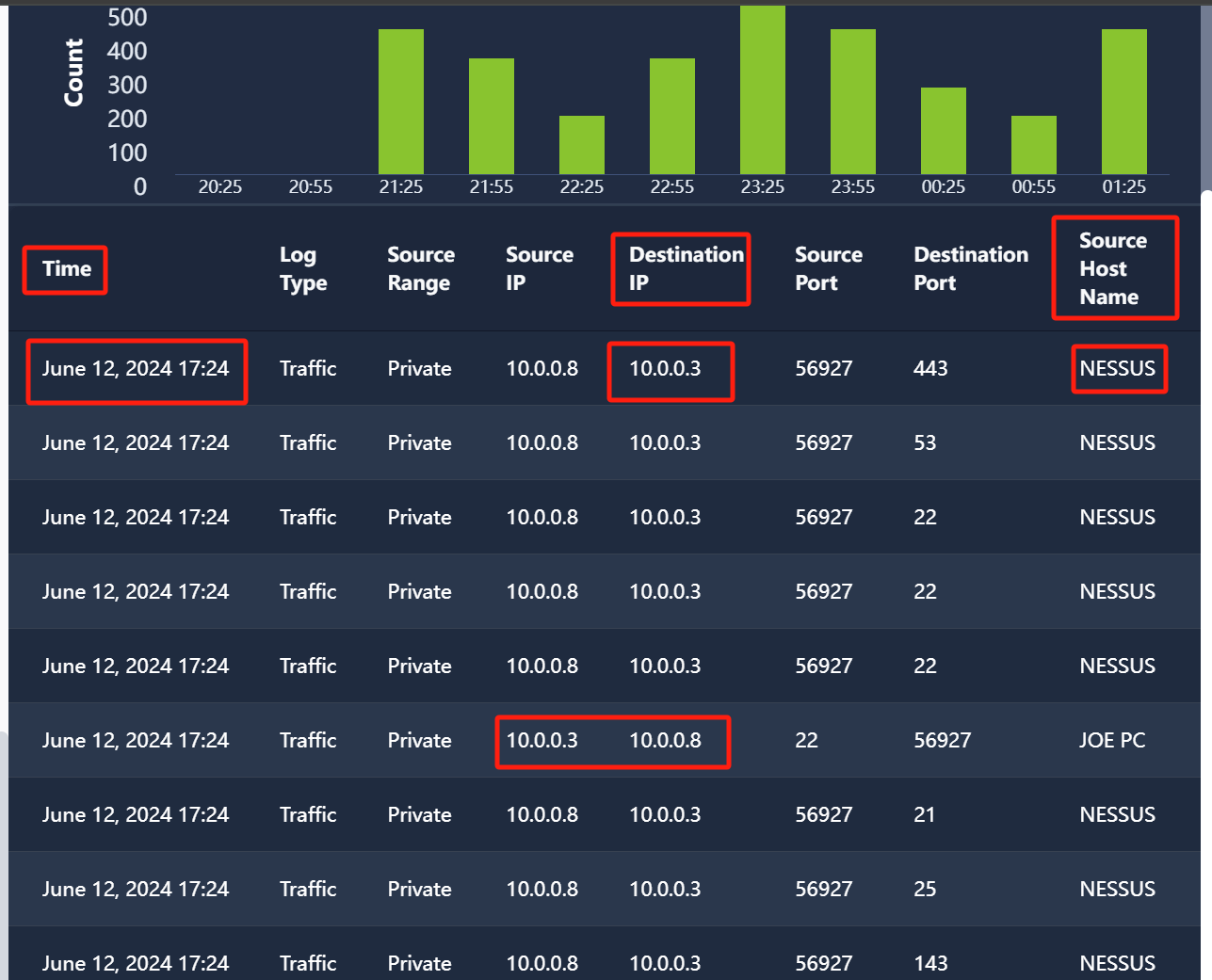Click the Private cell in the port 25 row
The width and height of the screenshot is (1212, 980).
[420, 890]
